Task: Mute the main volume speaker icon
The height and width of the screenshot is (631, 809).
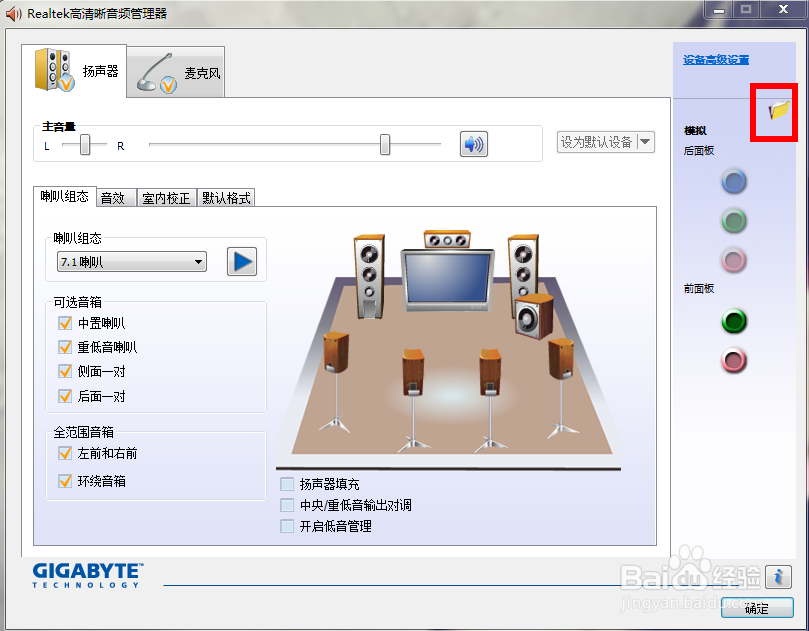Action: (473, 144)
